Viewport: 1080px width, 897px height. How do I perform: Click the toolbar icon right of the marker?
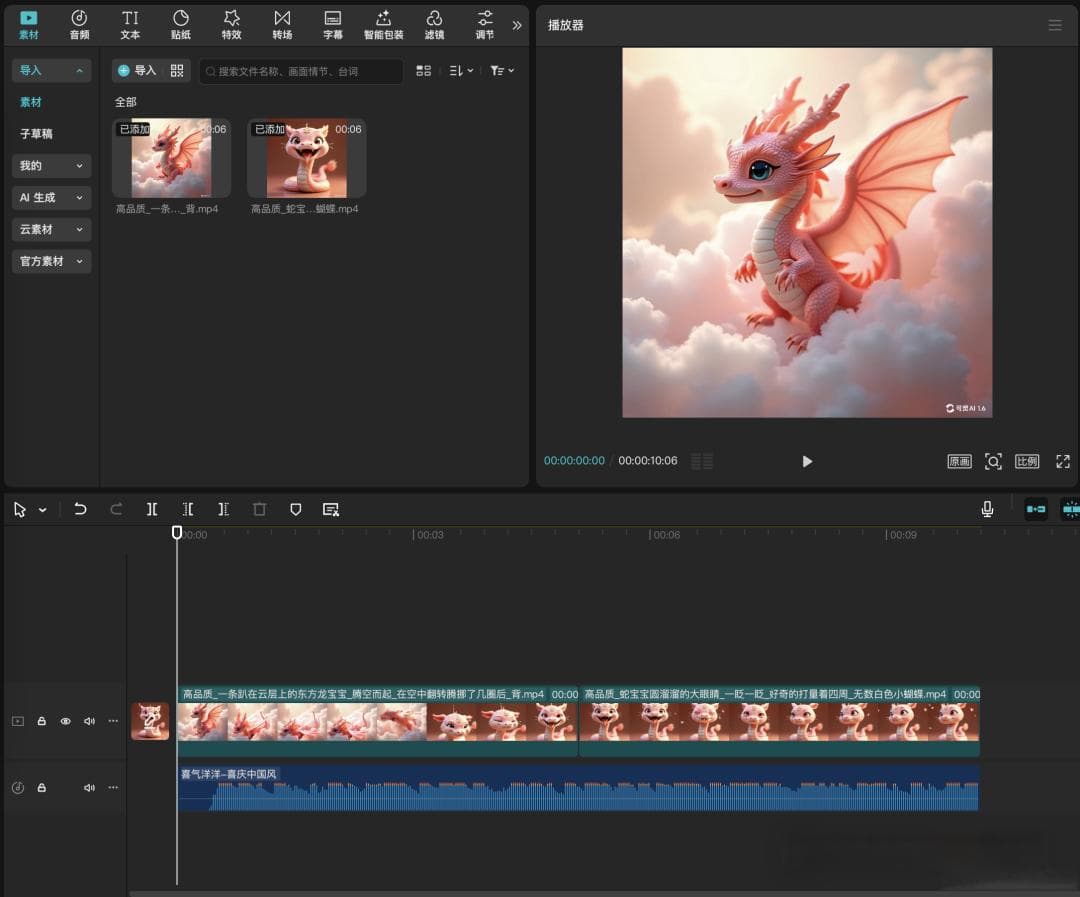331,509
